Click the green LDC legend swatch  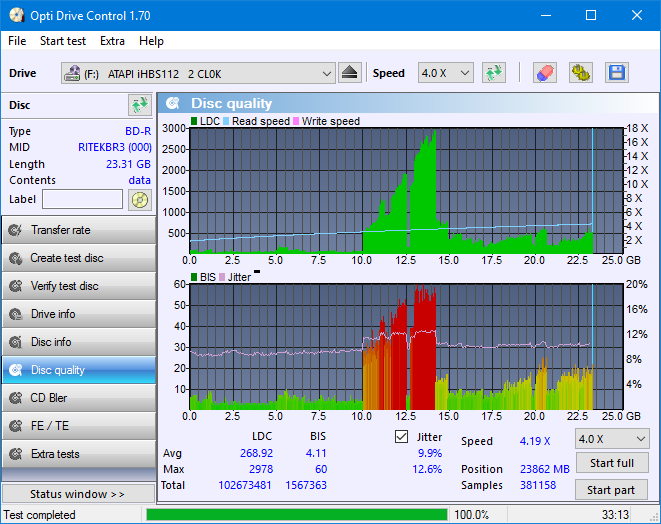pos(194,121)
